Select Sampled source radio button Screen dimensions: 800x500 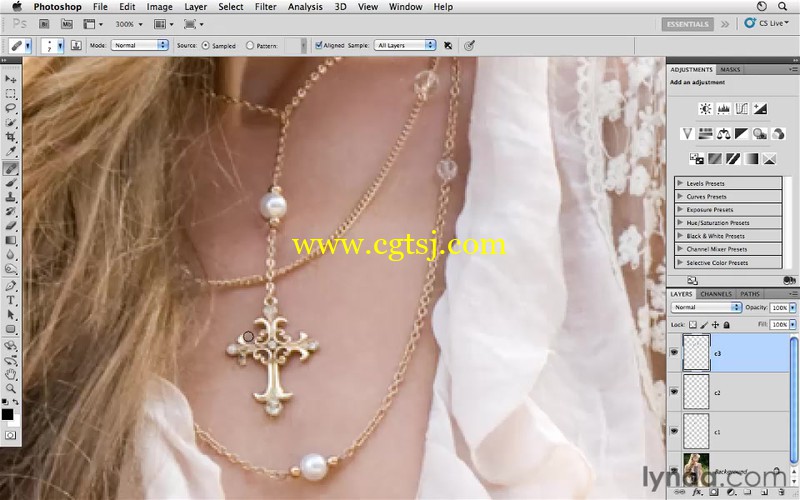206,45
